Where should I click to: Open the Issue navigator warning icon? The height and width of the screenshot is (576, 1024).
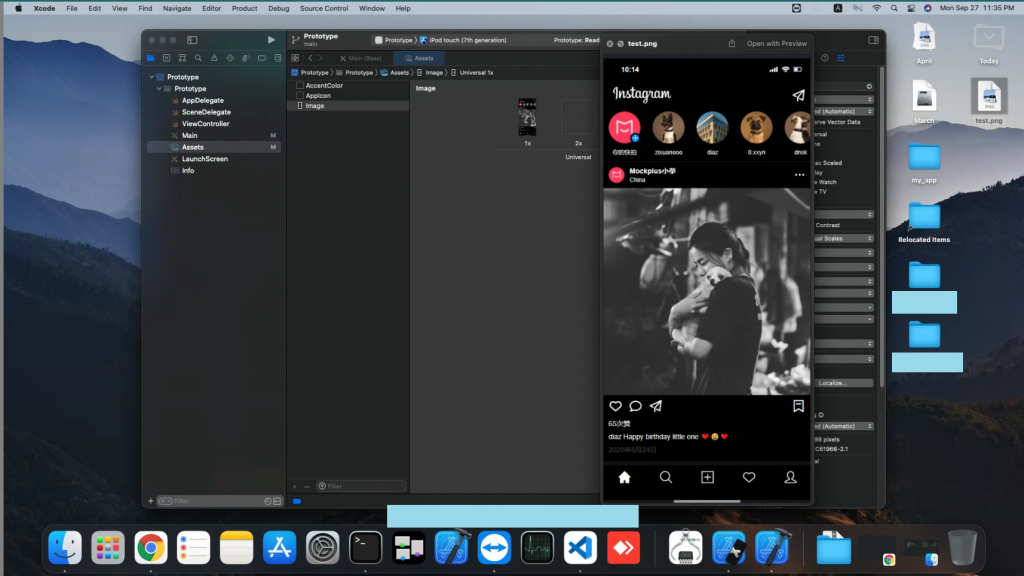point(214,58)
